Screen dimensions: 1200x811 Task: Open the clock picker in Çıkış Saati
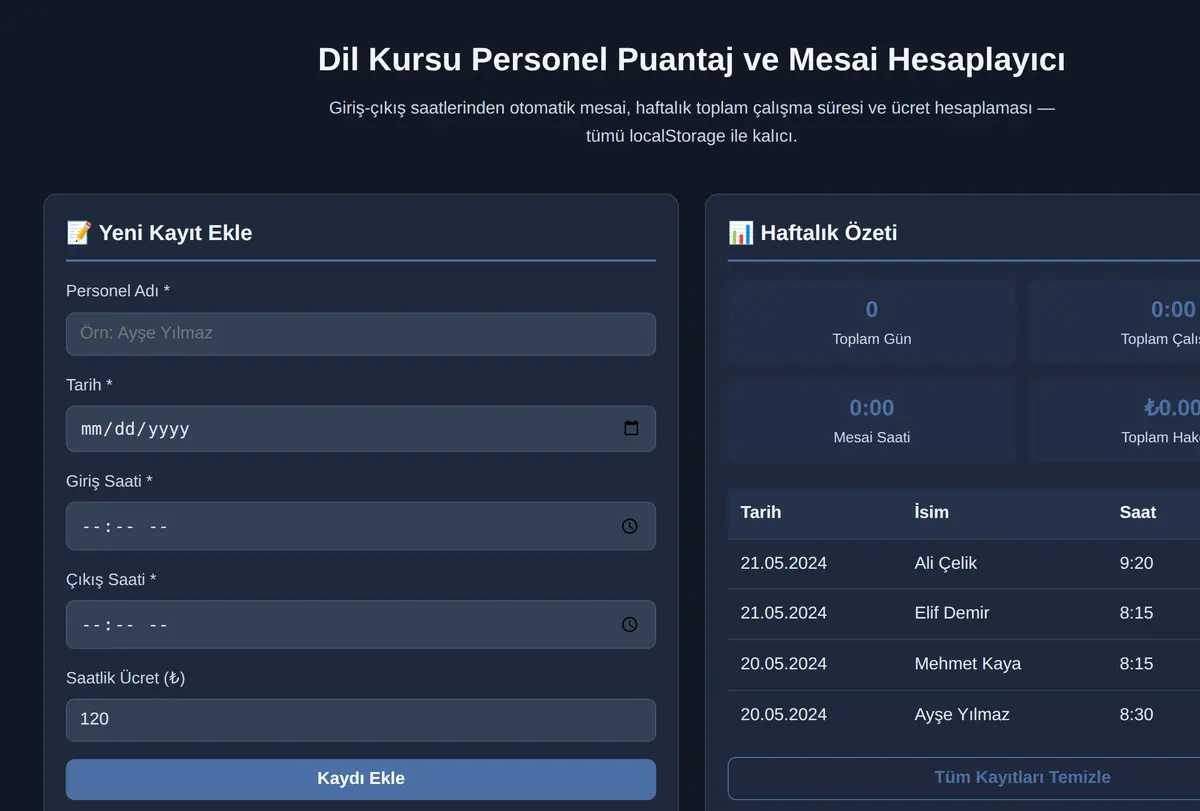pos(629,624)
